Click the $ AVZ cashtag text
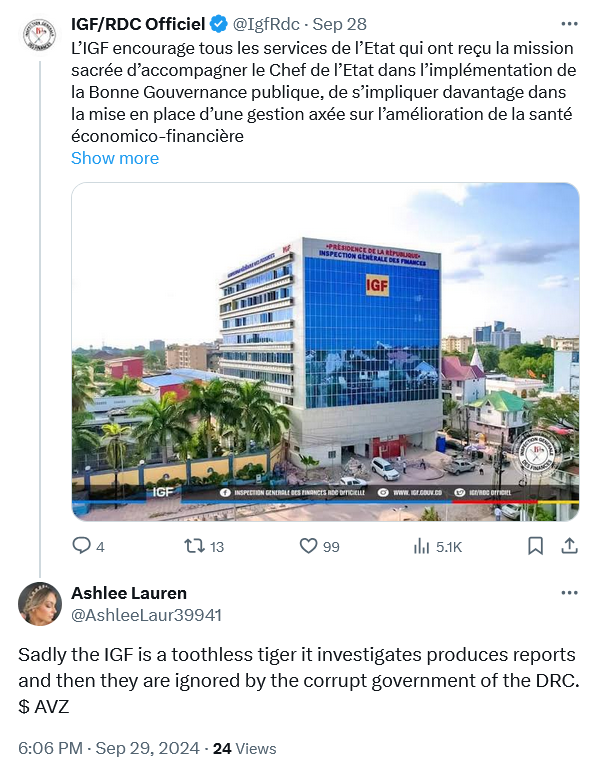598x770 pixels. pos(44,707)
